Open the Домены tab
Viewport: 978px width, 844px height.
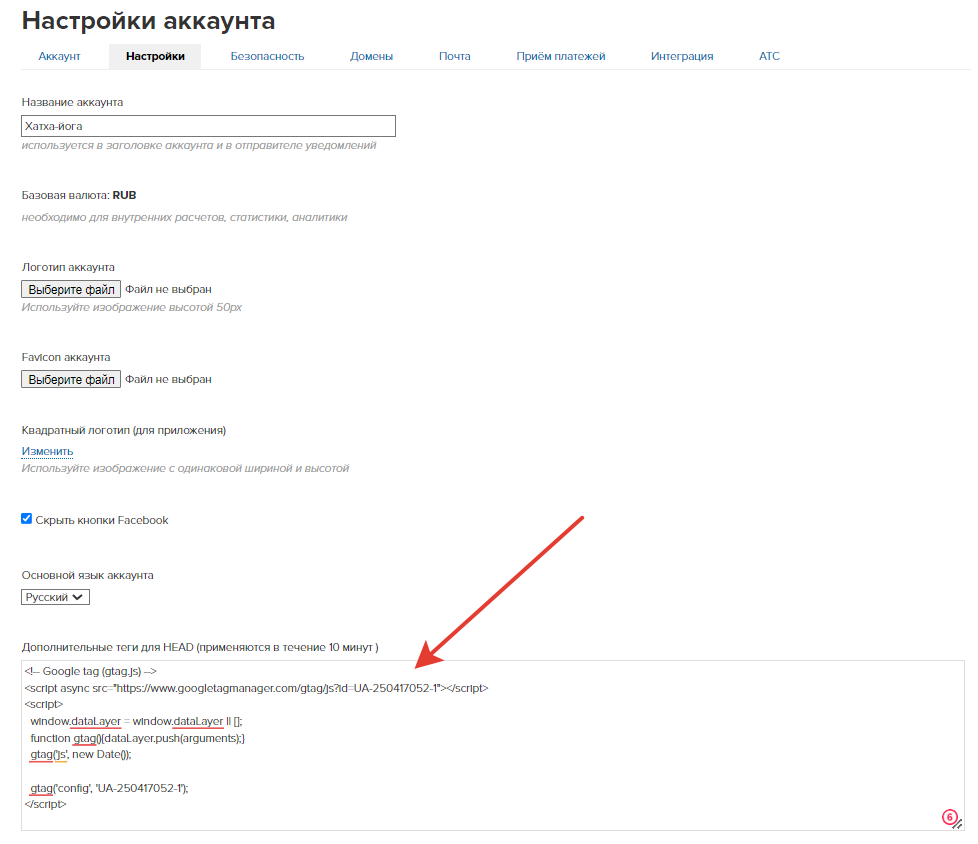click(371, 56)
